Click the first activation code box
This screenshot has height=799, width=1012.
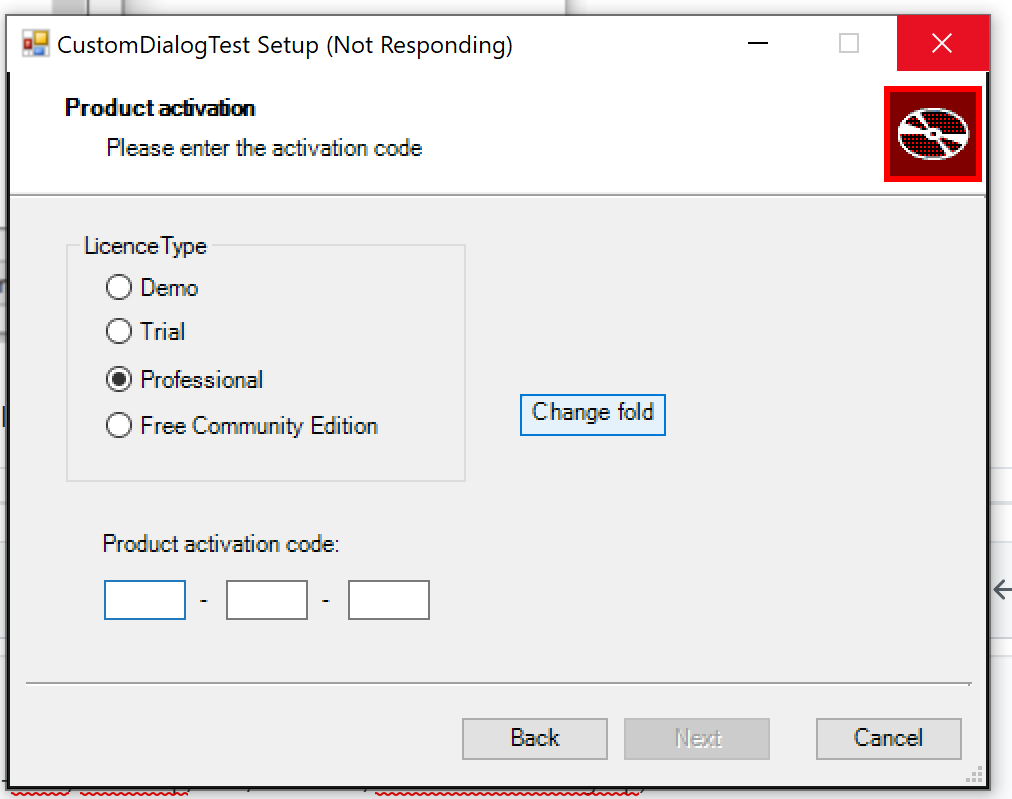[x=144, y=600]
